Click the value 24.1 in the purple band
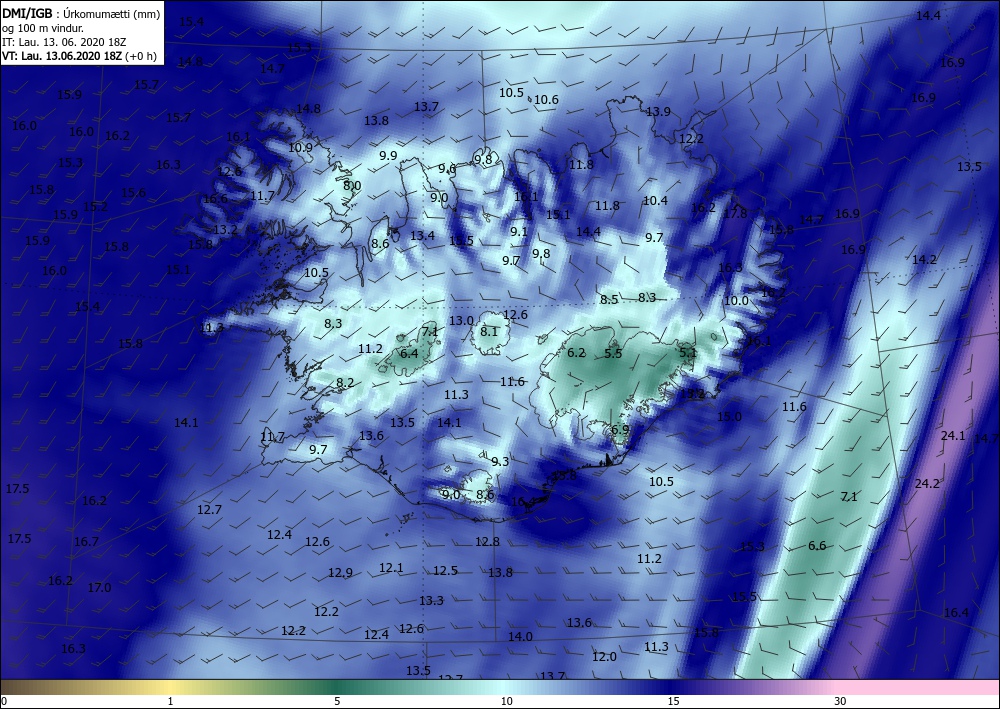This screenshot has height=709, width=1000. coord(953,436)
